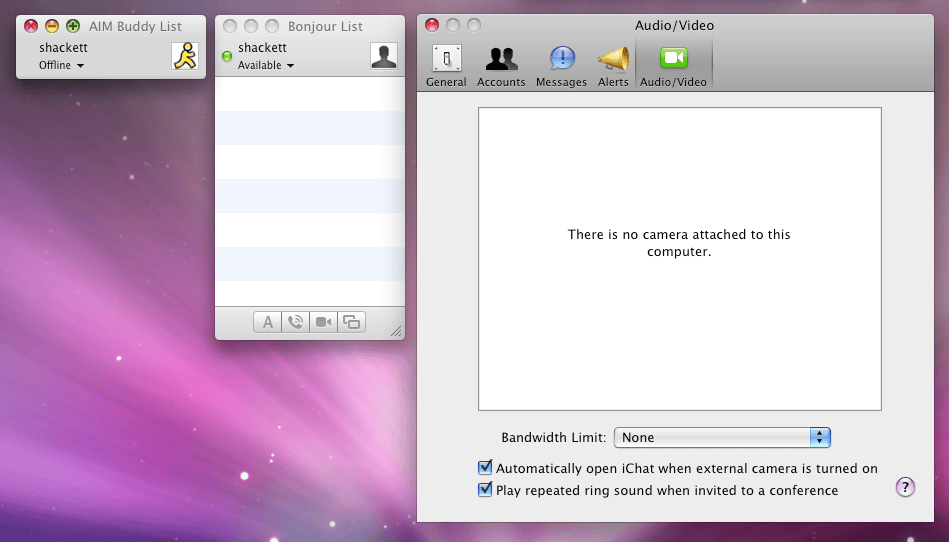Toggle play repeated ring sound checkbox

(x=485, y=489)
